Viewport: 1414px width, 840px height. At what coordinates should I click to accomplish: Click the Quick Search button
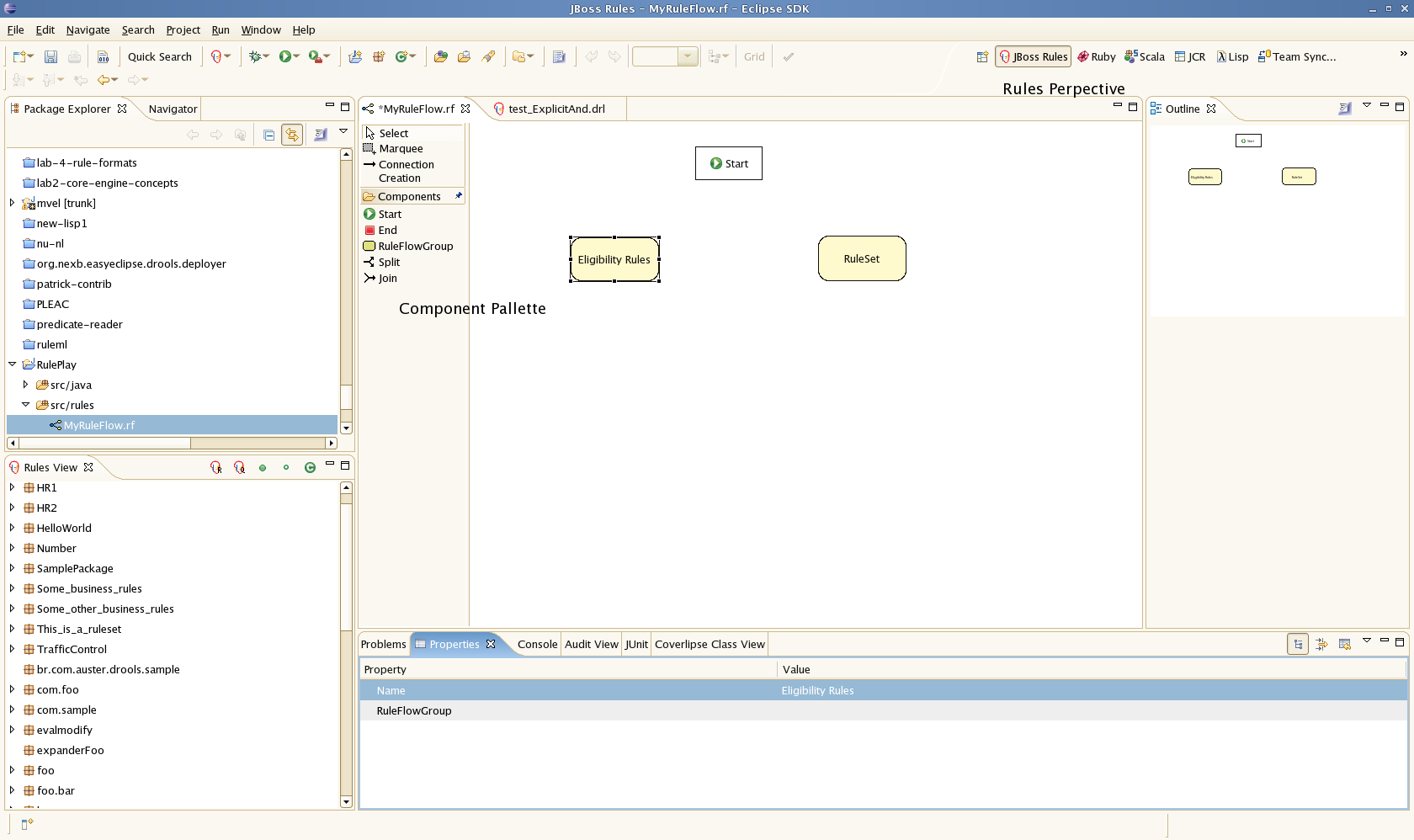(160, 57)
